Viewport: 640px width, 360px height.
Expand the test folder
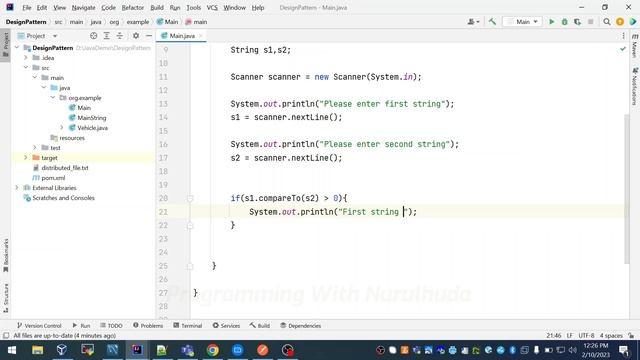[x=35, y=148]
